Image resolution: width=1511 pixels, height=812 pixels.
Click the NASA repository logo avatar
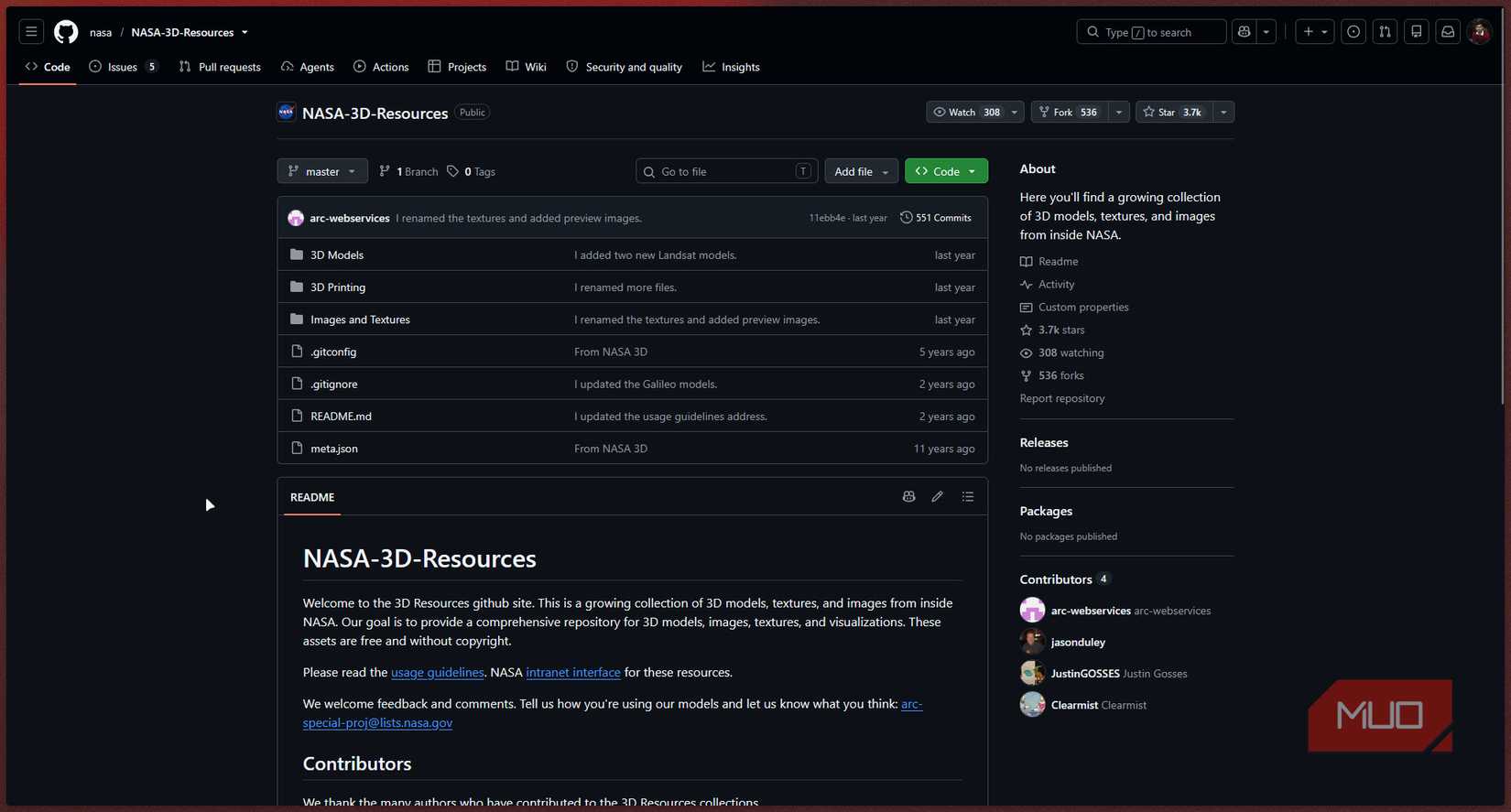[286, 112]
